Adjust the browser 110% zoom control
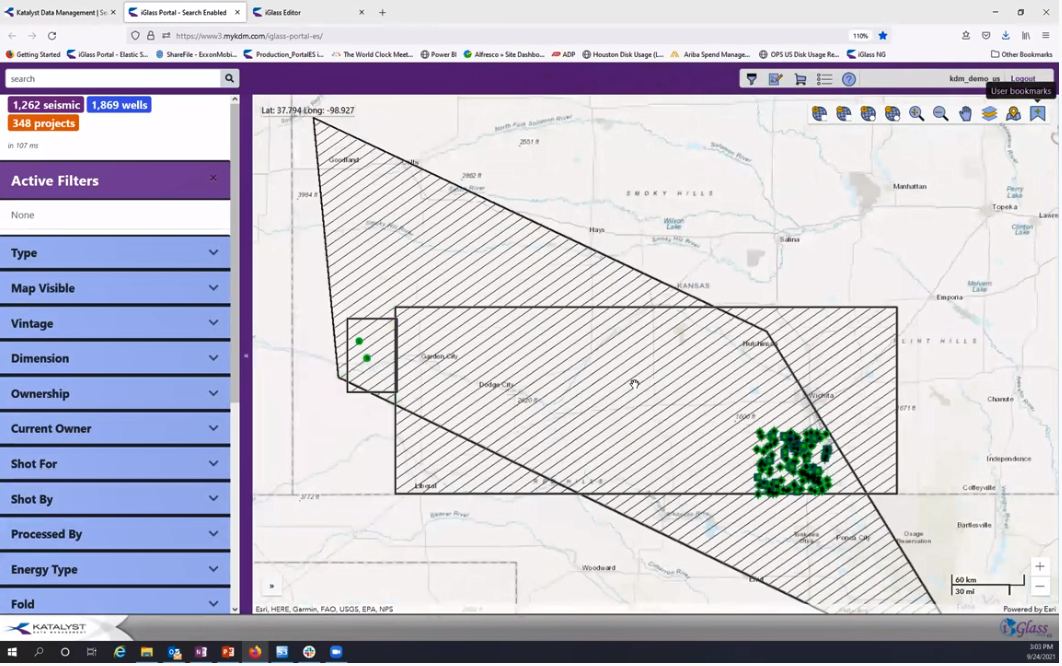 pyautogui.click(x=860, y=35)
